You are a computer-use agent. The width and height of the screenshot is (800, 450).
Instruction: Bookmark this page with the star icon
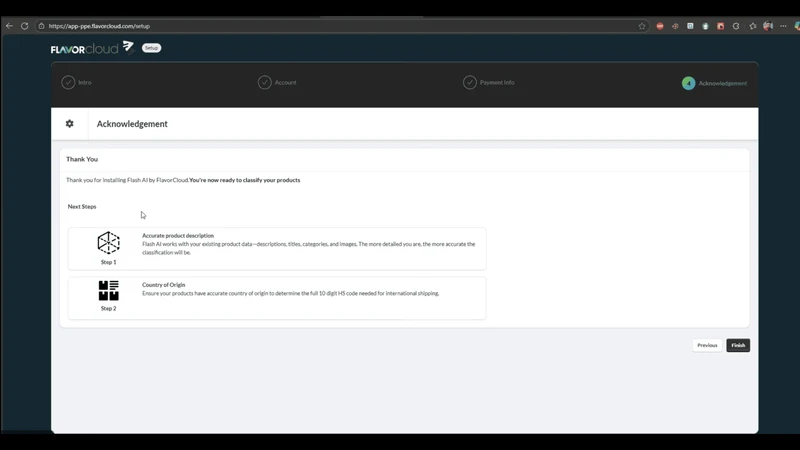click(x=642, y=26)
